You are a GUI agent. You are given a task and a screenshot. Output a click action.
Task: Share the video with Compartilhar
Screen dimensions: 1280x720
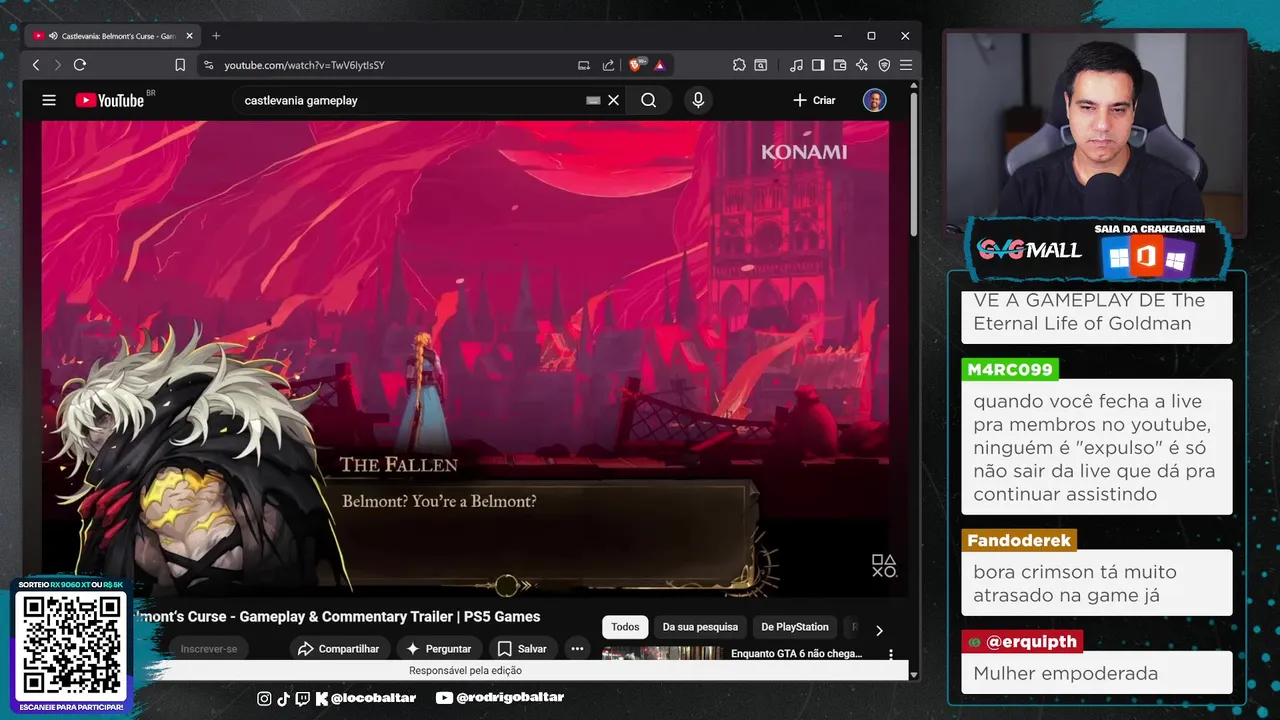[339, 649]
